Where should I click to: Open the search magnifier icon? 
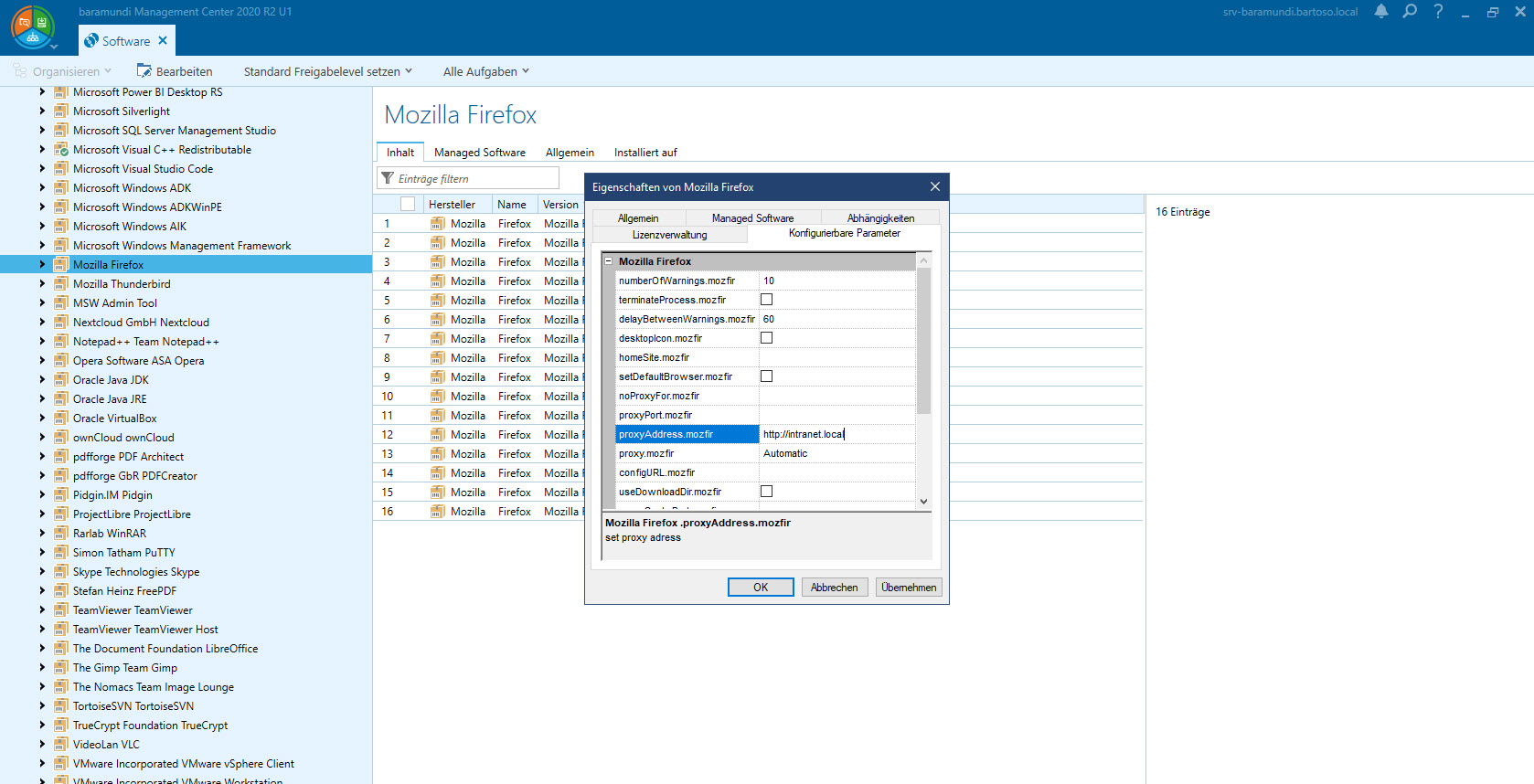1410,12
